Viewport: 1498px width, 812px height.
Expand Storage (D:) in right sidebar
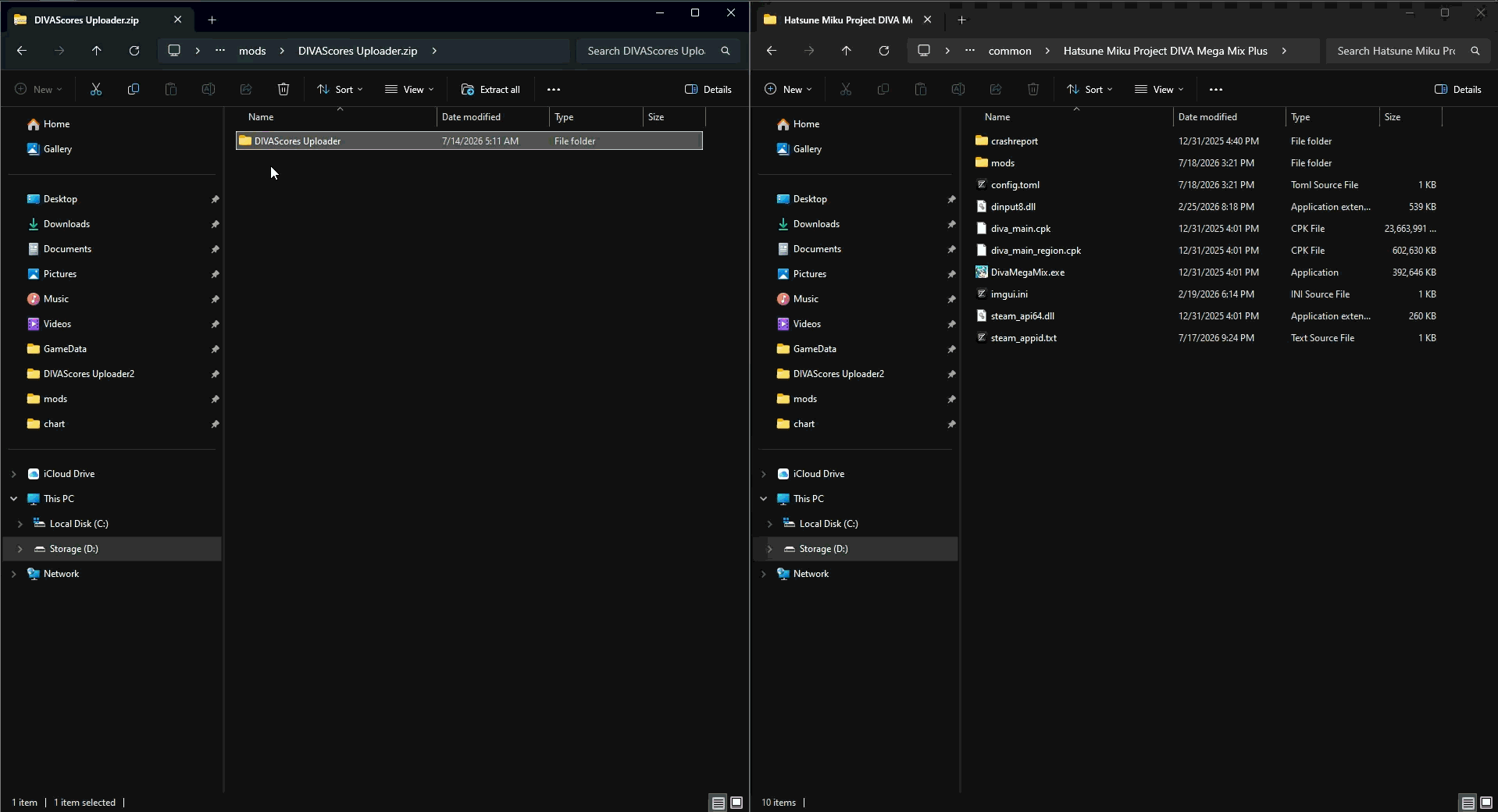[769, 549]
